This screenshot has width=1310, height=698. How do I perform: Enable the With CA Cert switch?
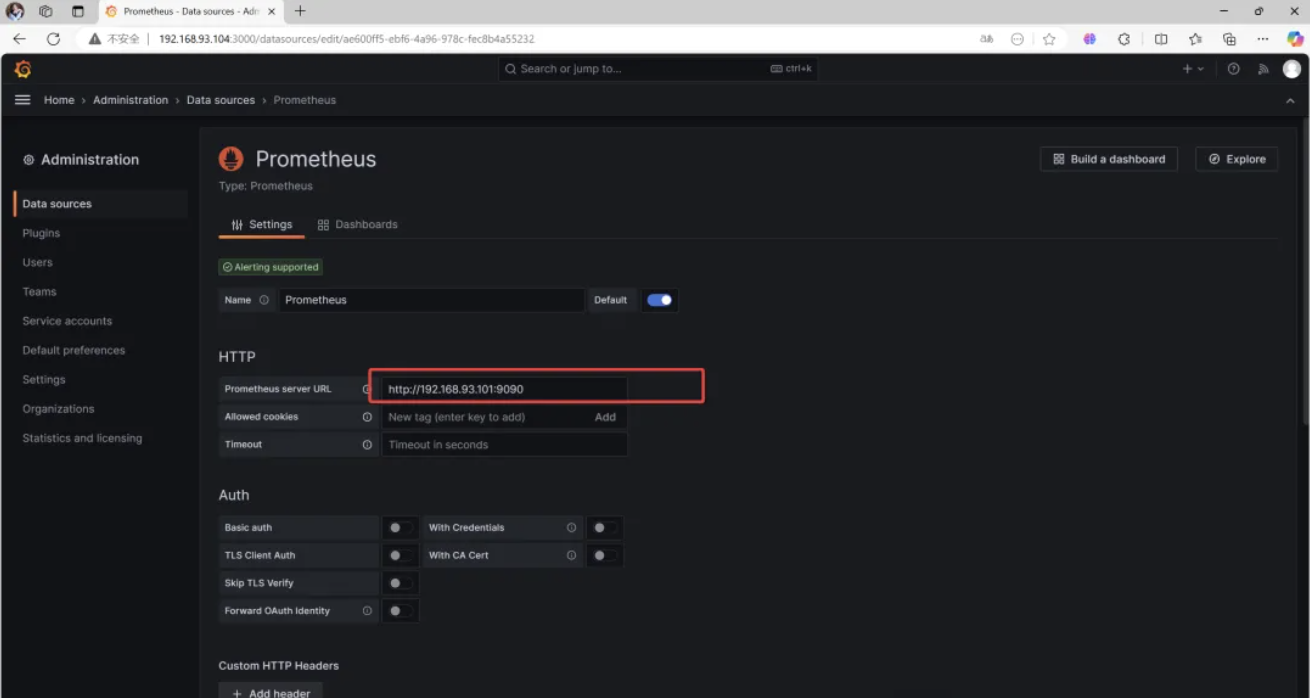(x=603, y=555)
